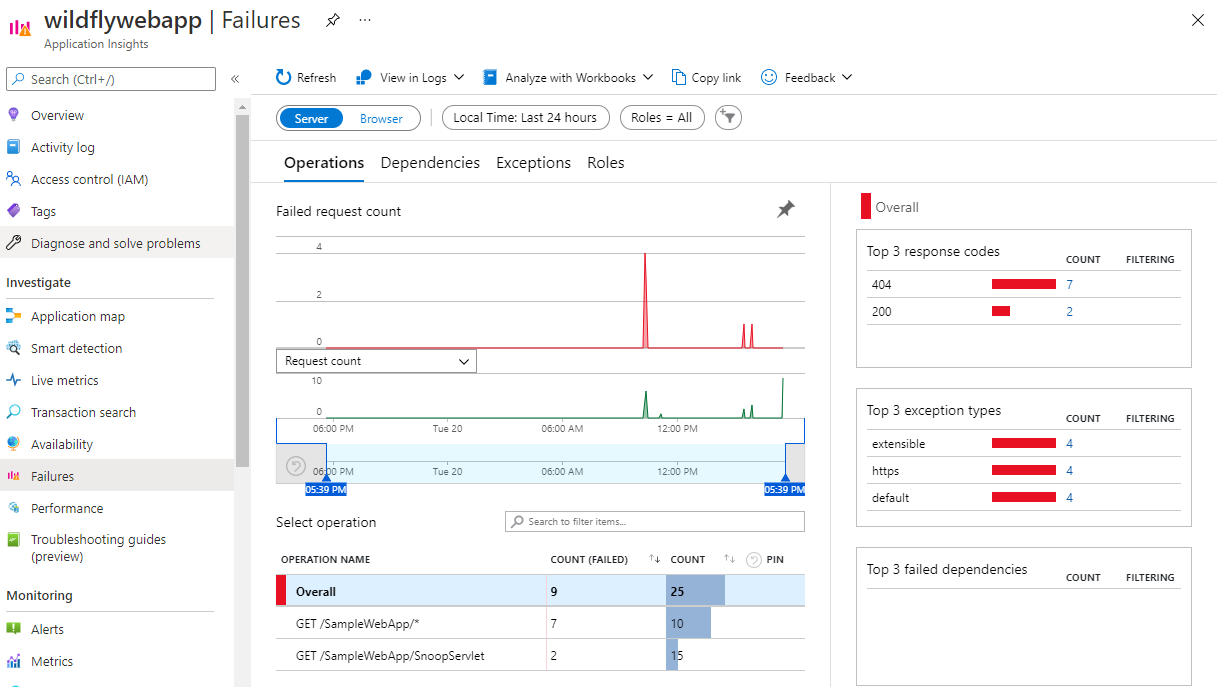Click the Overview sidebar icon

click(13, 115)
